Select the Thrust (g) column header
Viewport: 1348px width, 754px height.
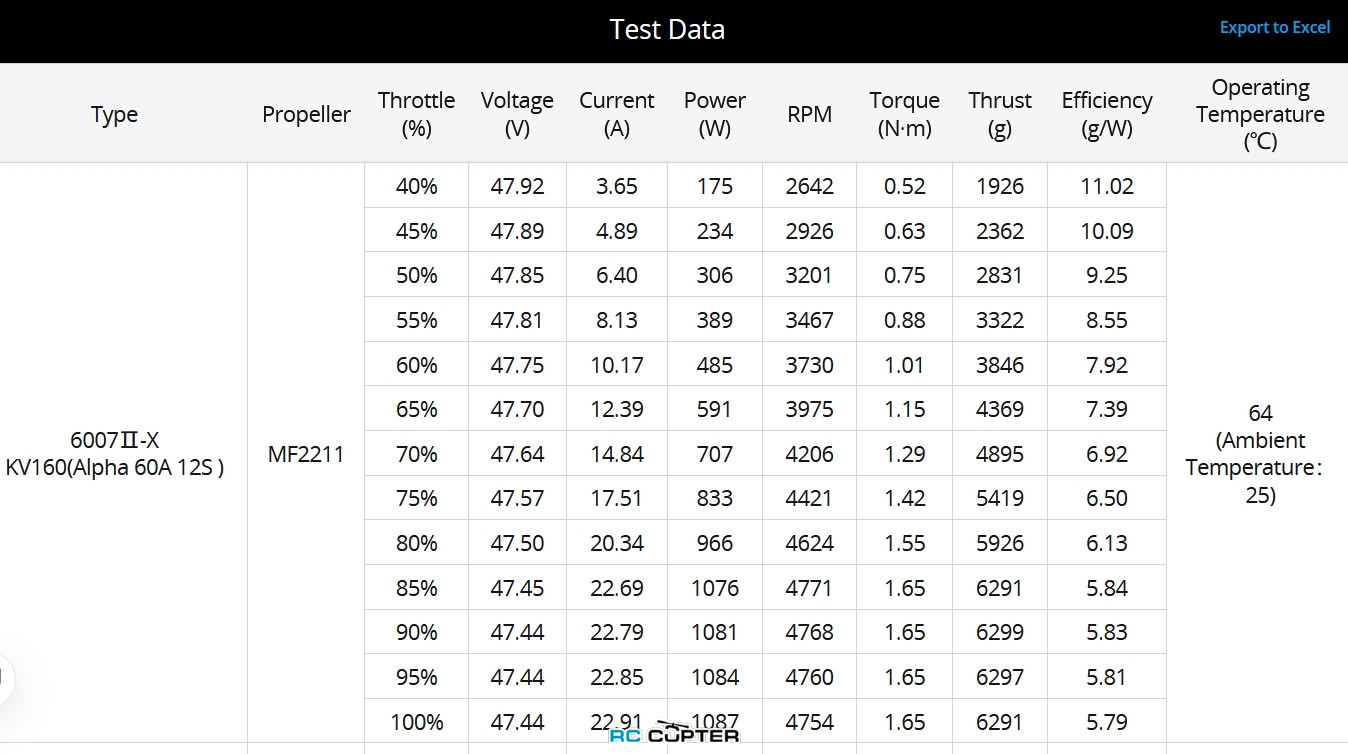click(999, 114)
